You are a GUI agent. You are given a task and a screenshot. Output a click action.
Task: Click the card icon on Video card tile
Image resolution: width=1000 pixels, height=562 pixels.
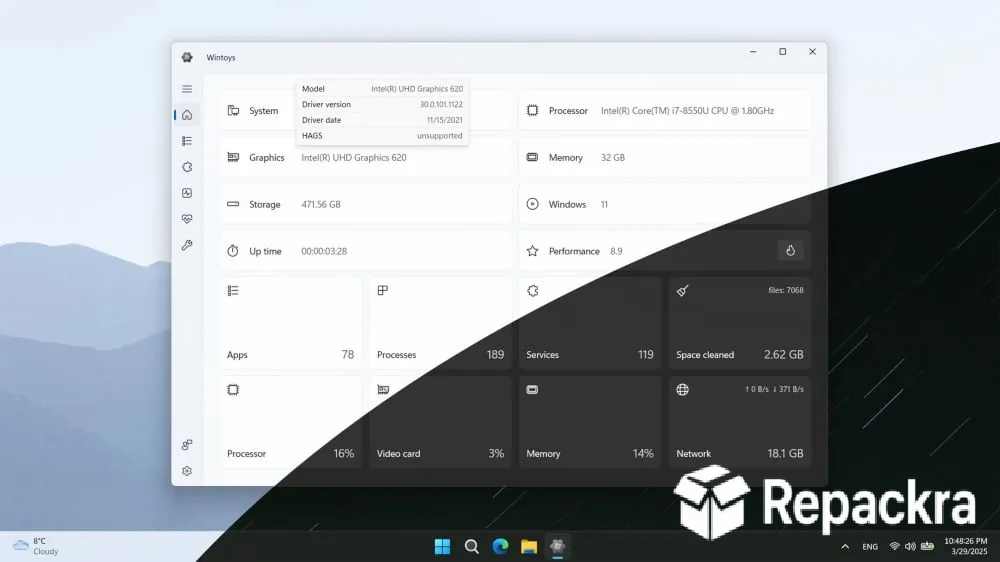tap(383, 389)
